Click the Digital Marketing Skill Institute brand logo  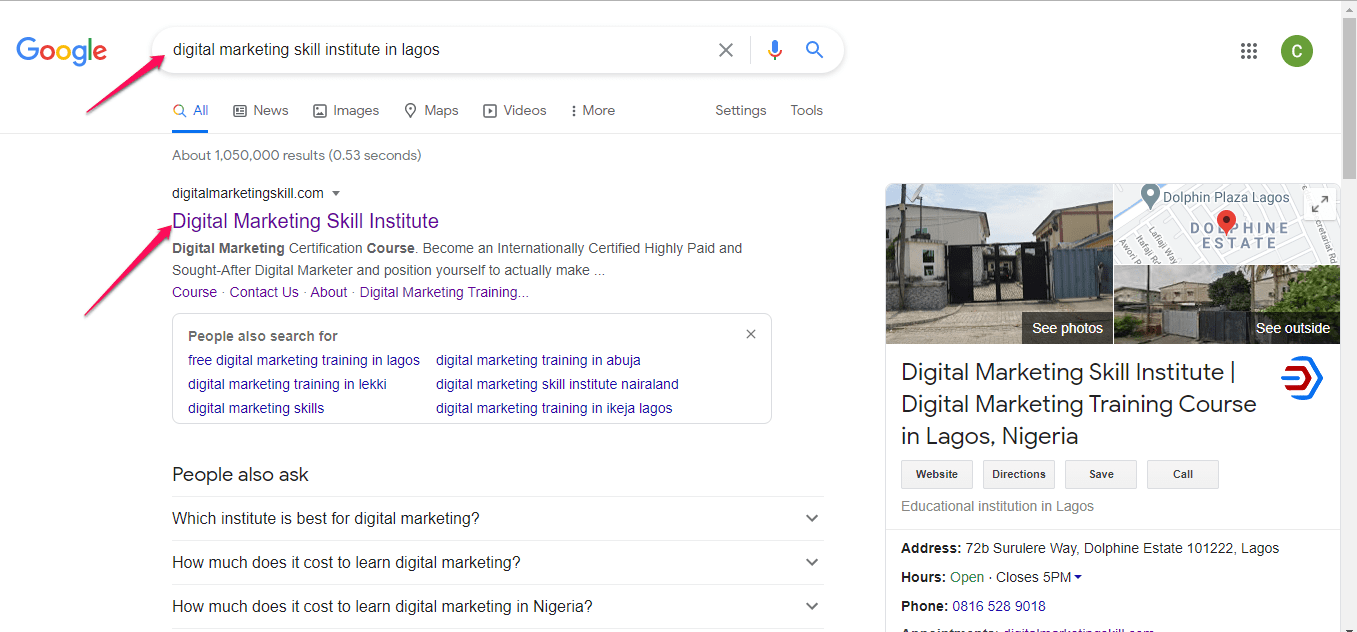[1301, 379]
